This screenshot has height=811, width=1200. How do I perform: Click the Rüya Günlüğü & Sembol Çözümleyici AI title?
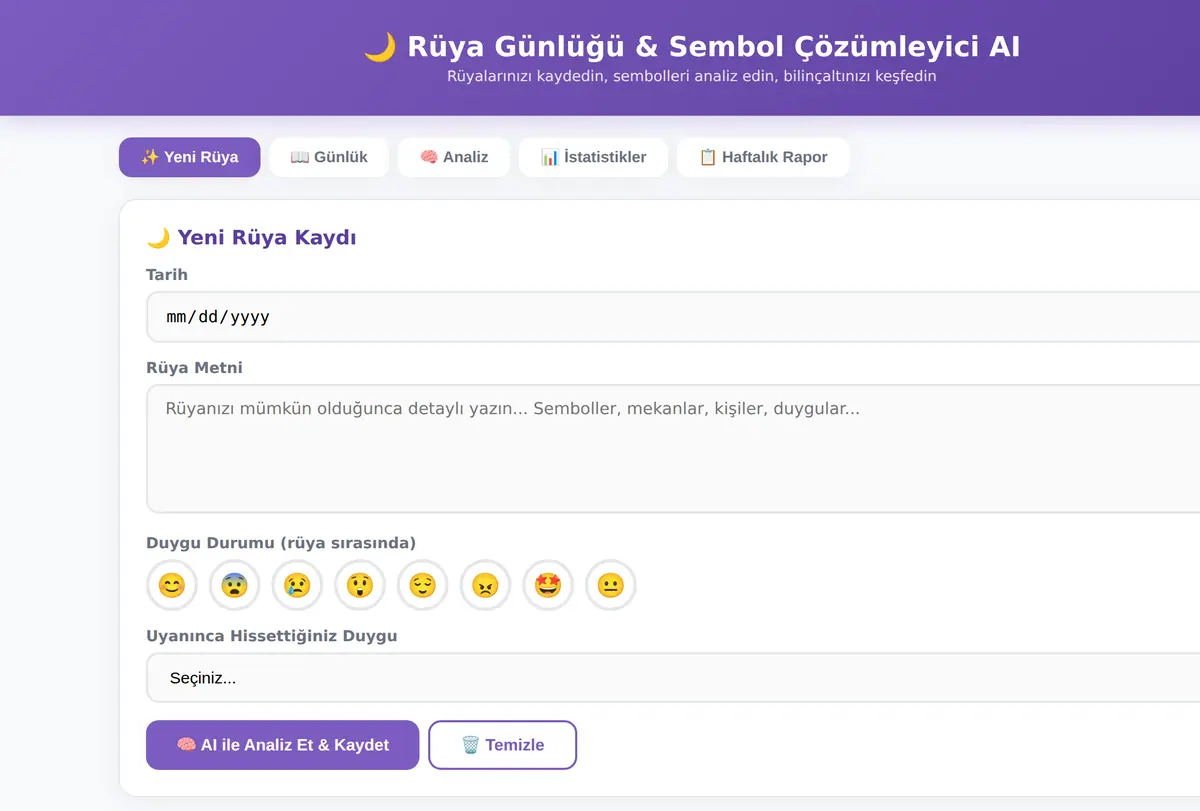692,46
